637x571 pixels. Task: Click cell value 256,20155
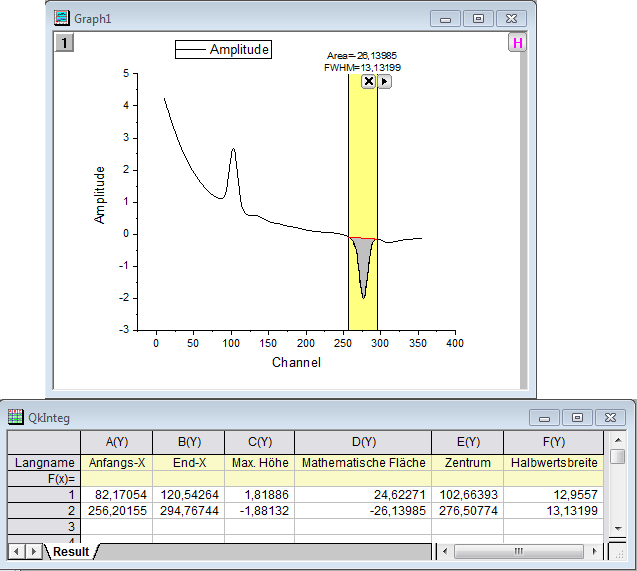(x=117, y=510)
